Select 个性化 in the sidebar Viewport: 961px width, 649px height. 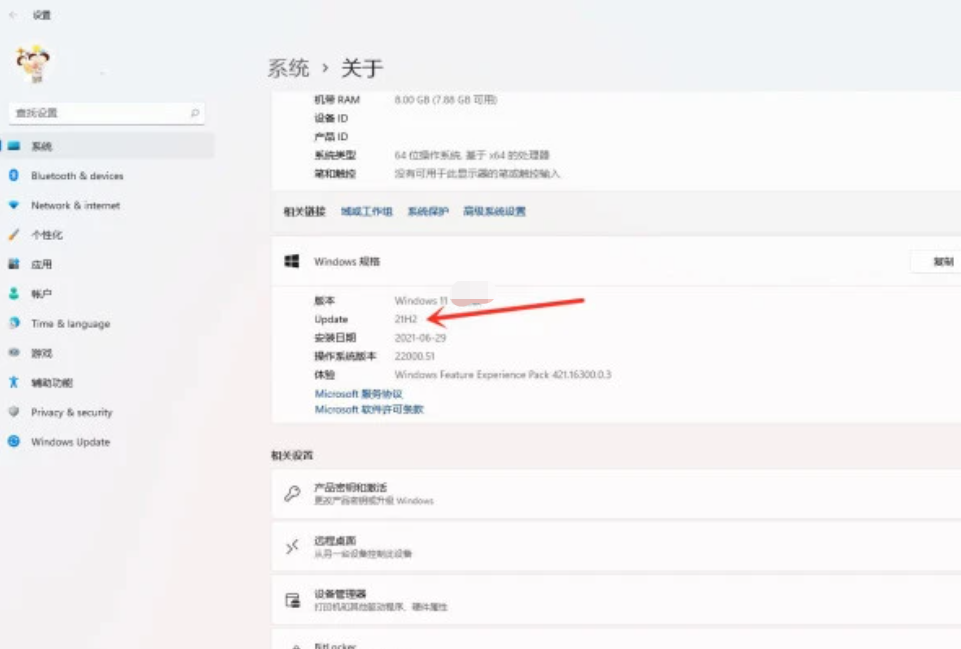pyautogui.click(x=47, y=235)
